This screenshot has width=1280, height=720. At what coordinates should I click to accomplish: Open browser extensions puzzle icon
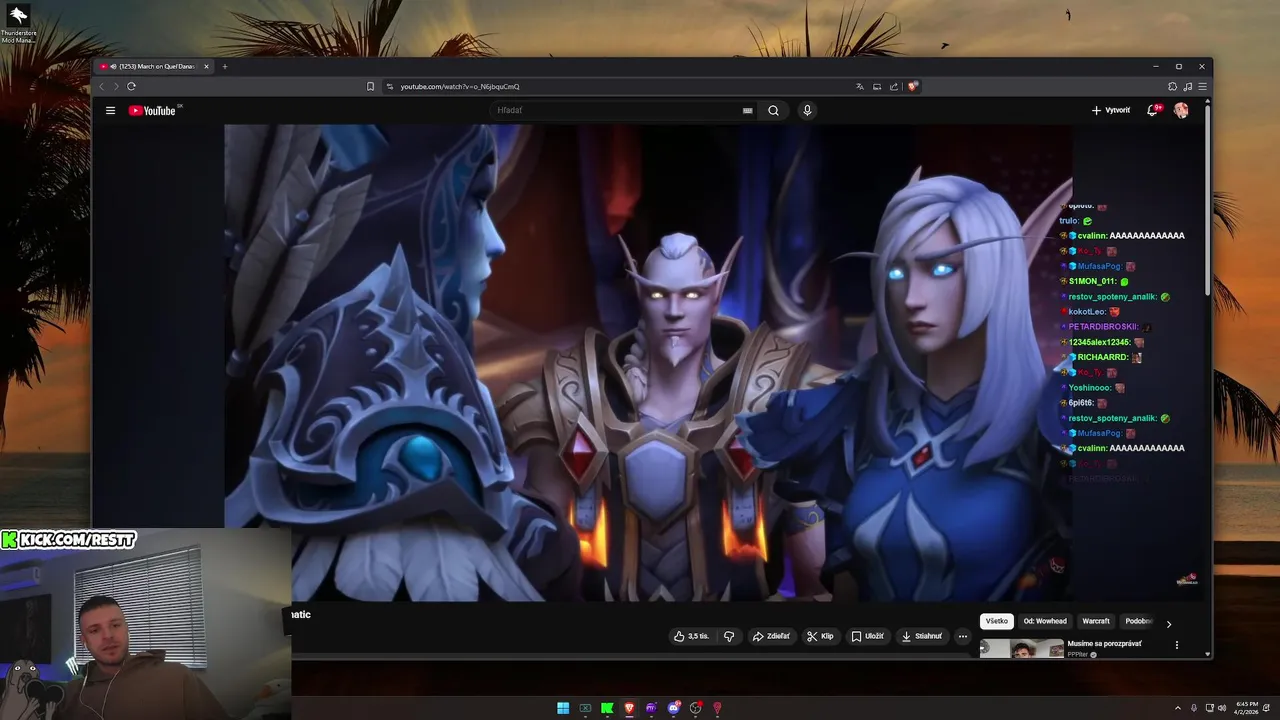pos(1173,87)
